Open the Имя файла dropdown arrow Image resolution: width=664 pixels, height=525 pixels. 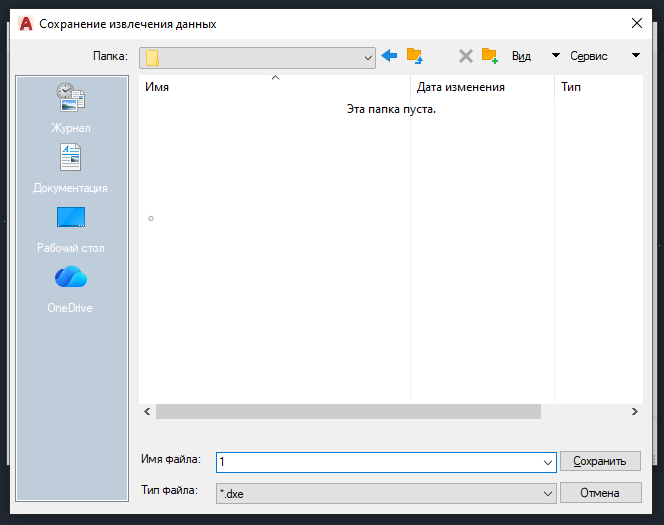pyautogui.click(x=547, y=462)
